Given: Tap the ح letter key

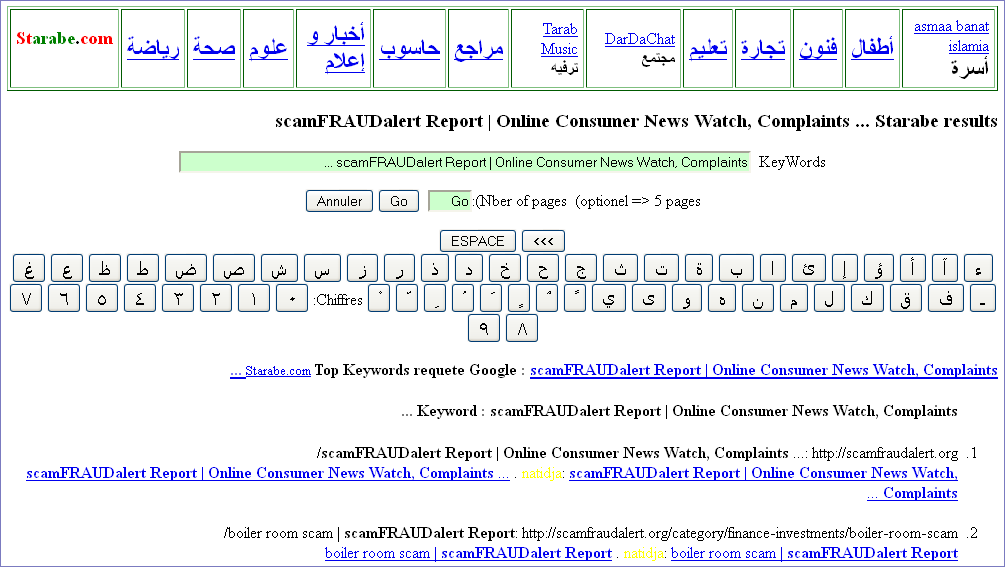Looking at the screenshot, I should pos(543,268).
